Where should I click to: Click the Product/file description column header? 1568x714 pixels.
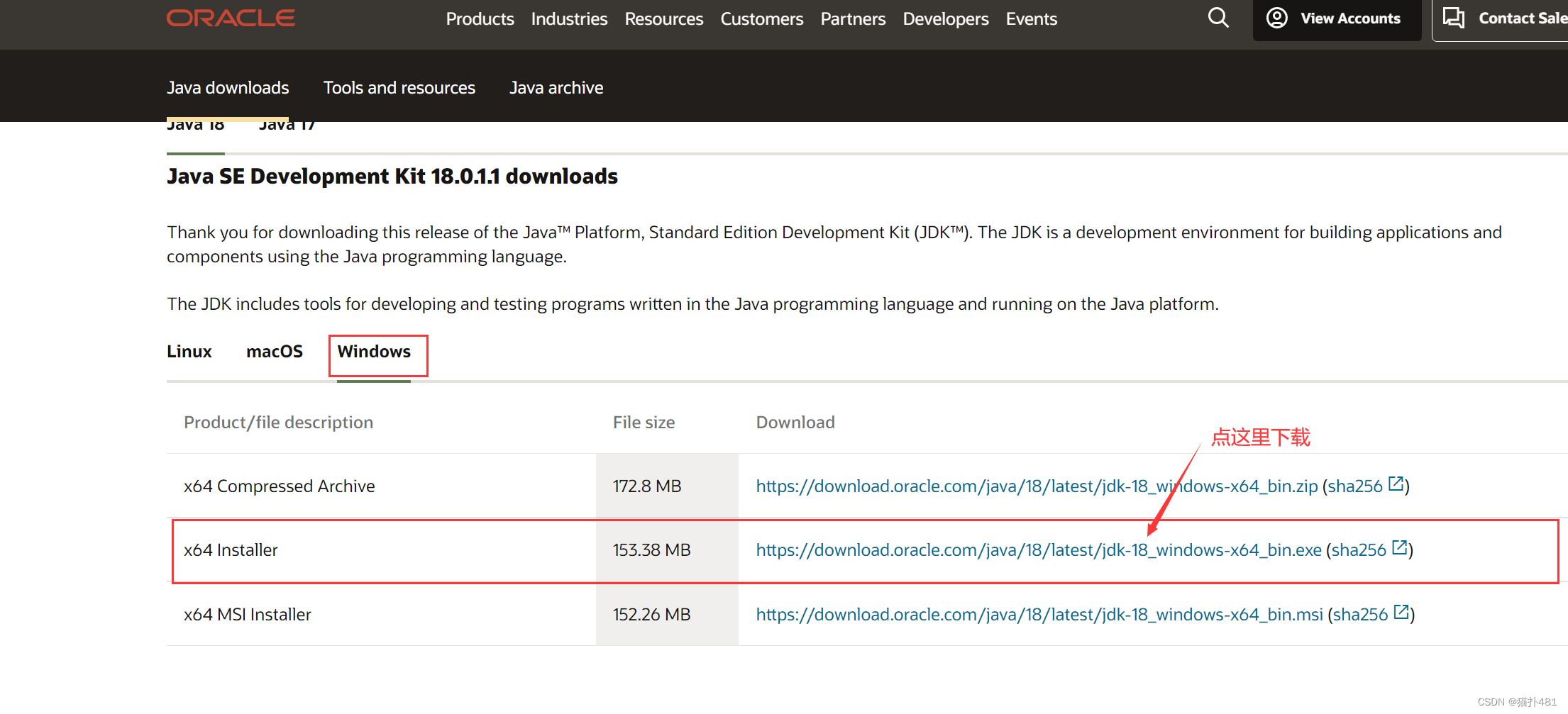279,423
